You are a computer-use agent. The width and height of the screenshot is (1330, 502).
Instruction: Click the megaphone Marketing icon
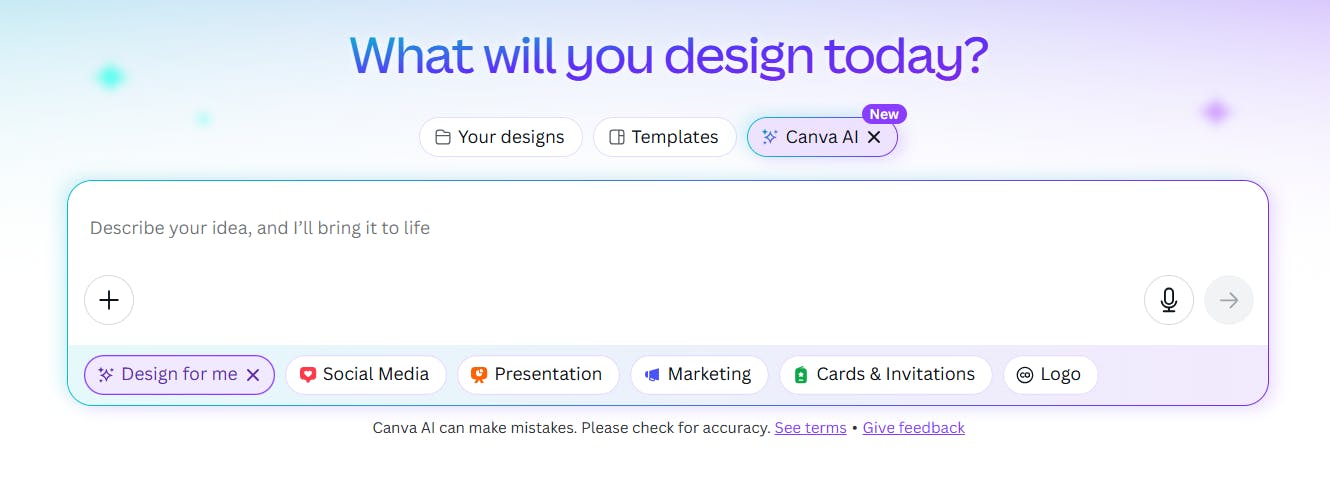pos(652,375)
